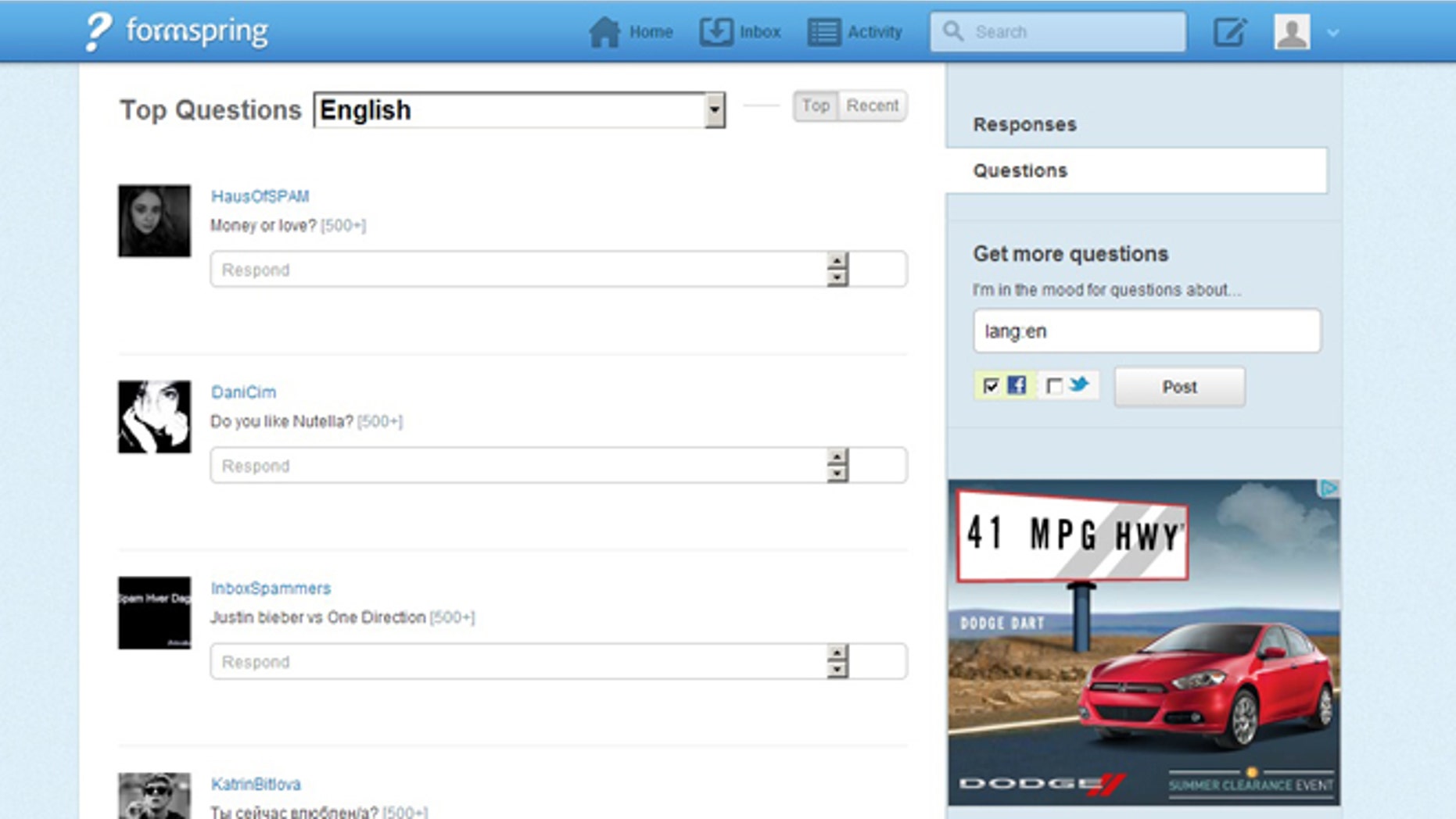Click [500+] count on Justin bieber question
1456x819 pixels.
pyautogui.click(x=452, y=617)
